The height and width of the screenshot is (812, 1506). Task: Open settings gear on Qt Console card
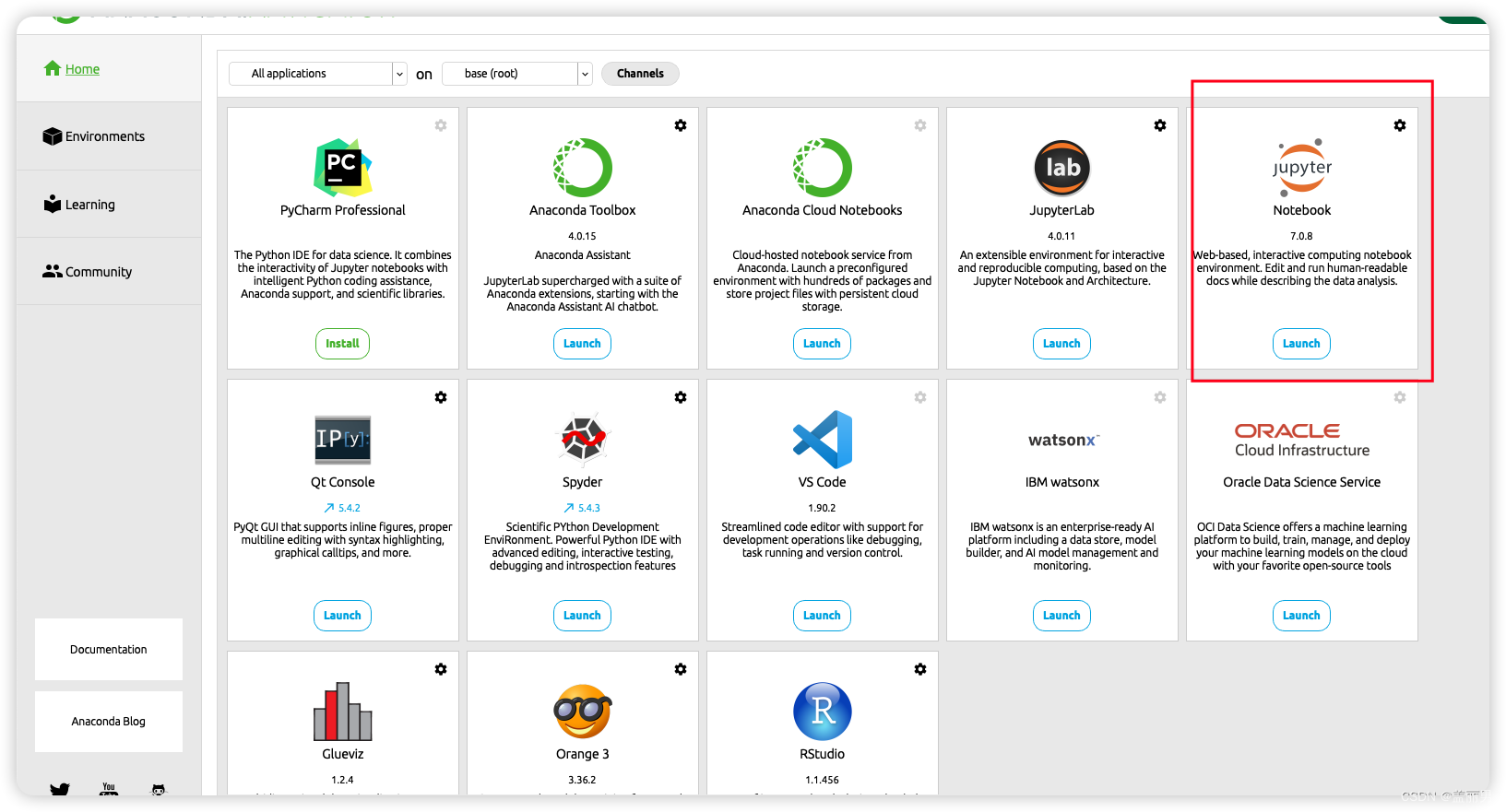[x=441, y=397]
